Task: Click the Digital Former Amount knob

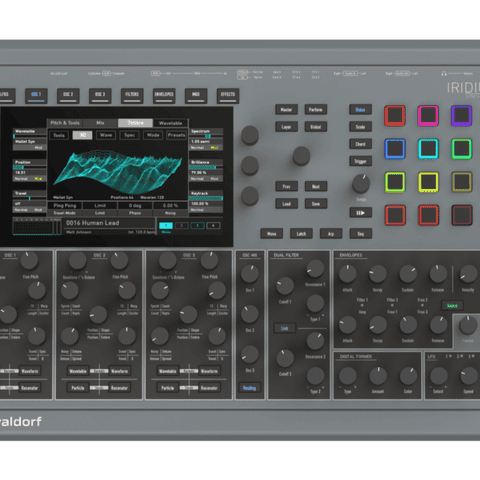Action: 378,376
